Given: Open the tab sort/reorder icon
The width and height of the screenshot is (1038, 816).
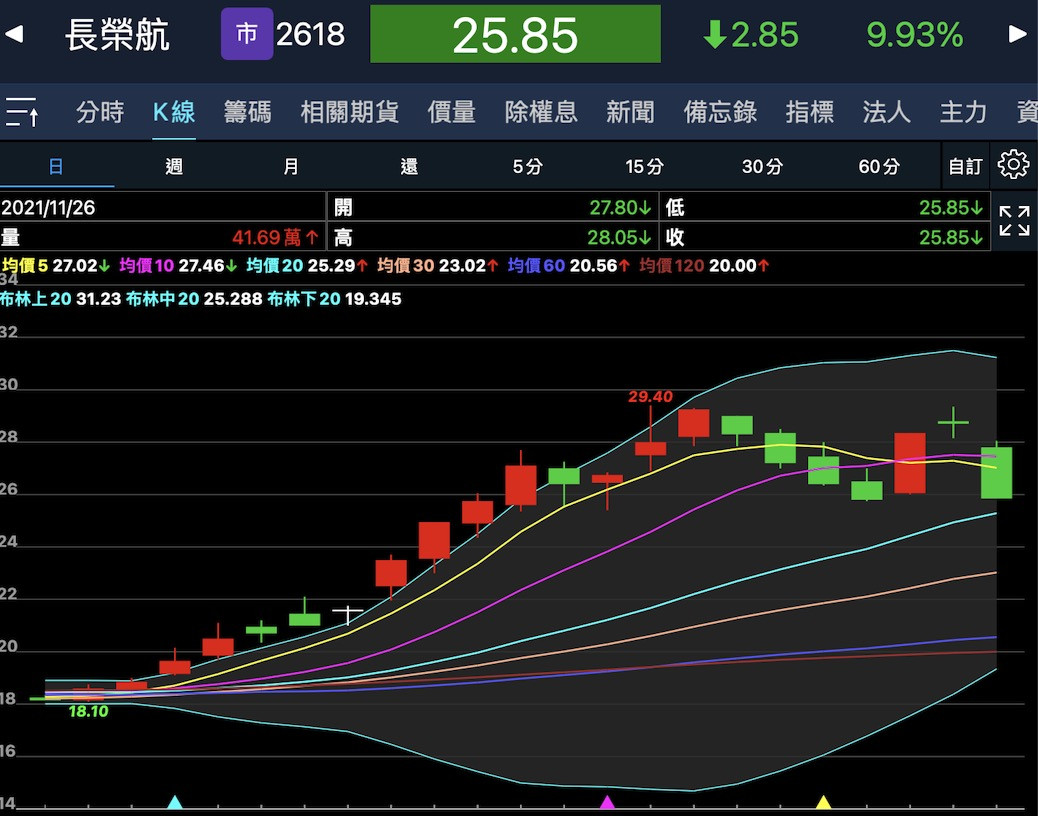Looking at the screenshot, I should point(22,112).
